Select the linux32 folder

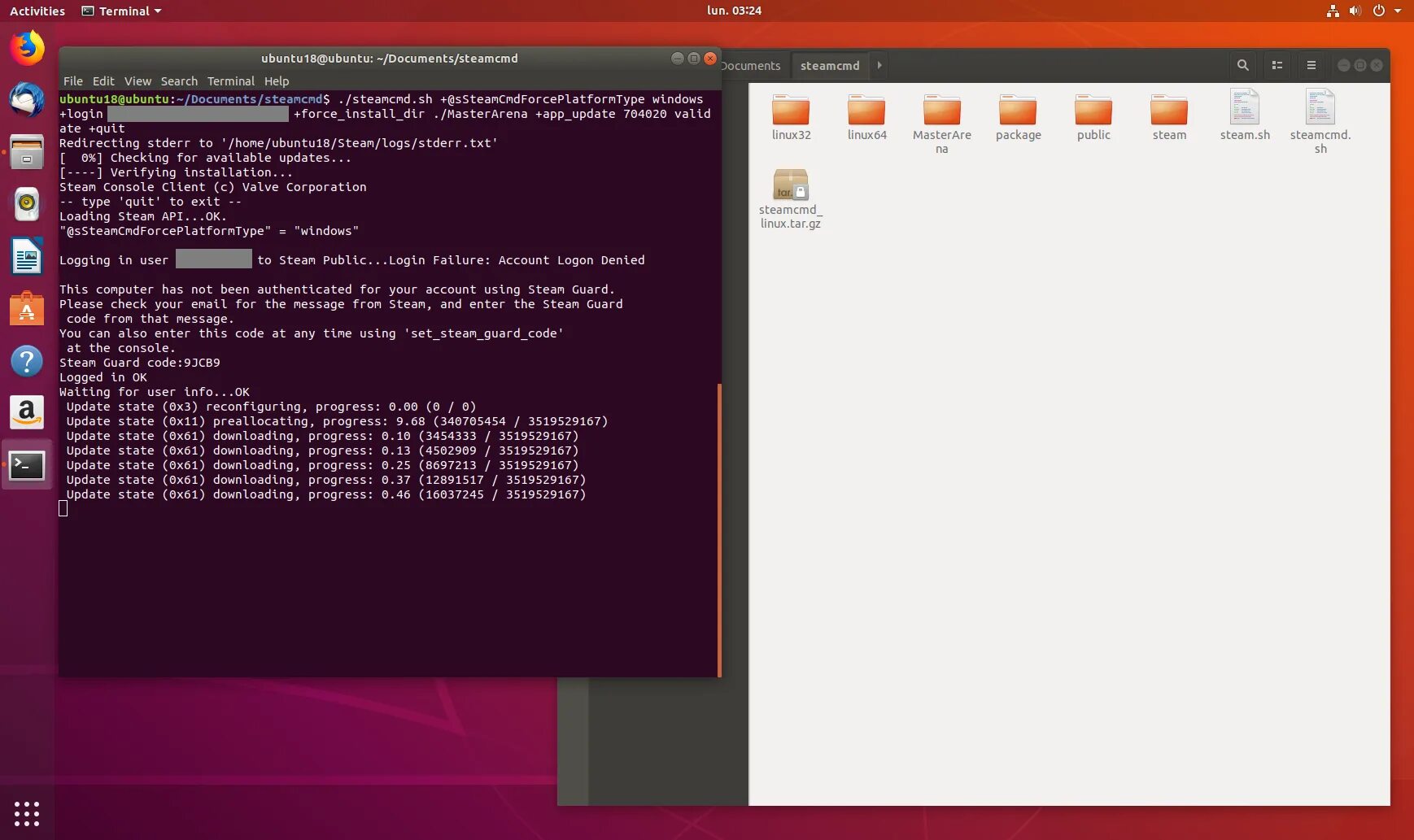click(x=791, y=118)
